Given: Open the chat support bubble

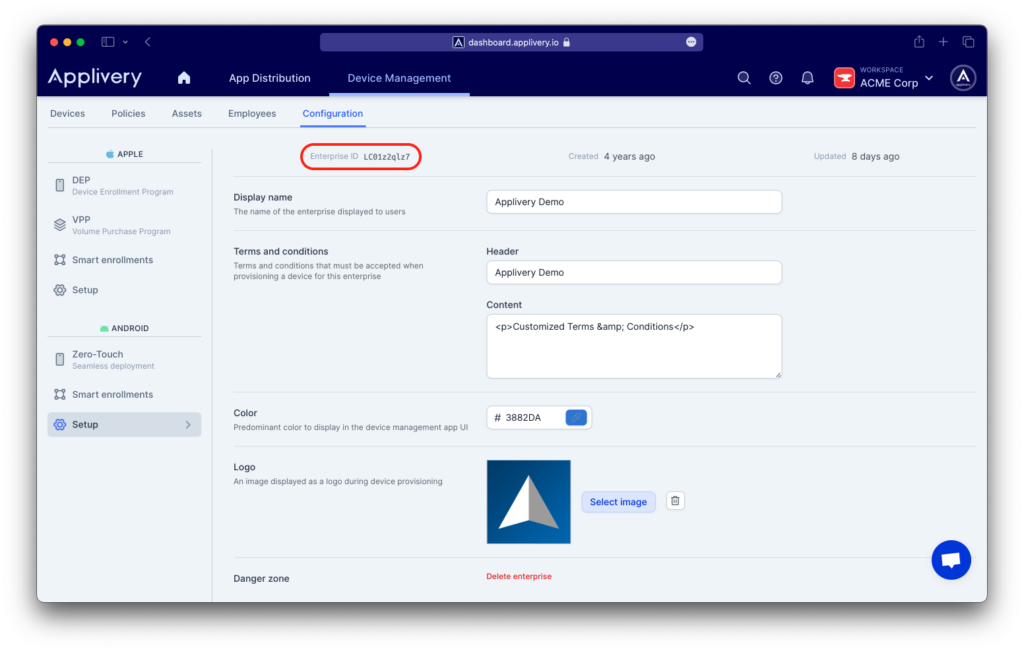Looking at the screenshot, I should pos(951,560).
